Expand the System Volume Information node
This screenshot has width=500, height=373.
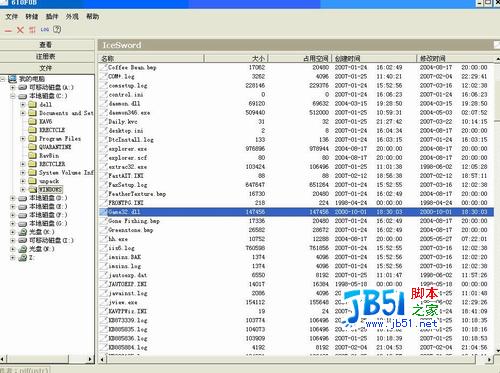[23, 172]
